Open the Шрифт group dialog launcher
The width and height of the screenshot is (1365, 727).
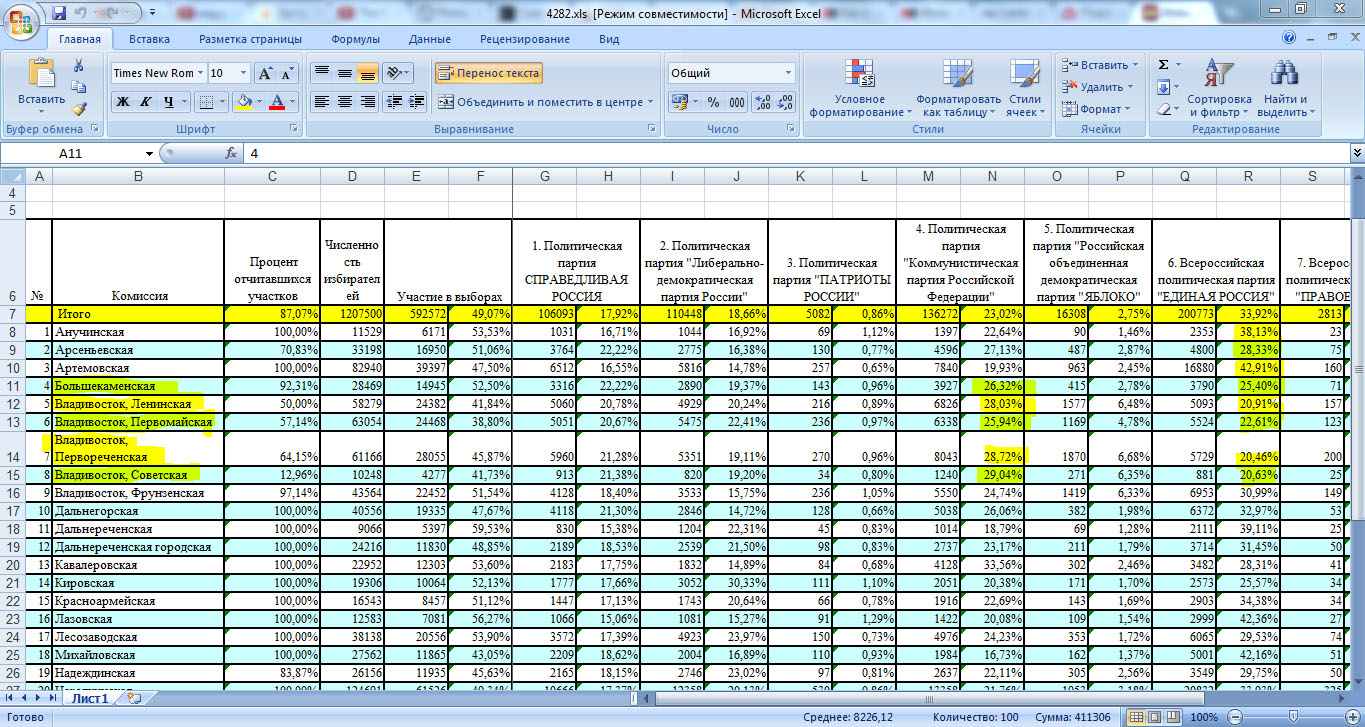tap(294, 130)
